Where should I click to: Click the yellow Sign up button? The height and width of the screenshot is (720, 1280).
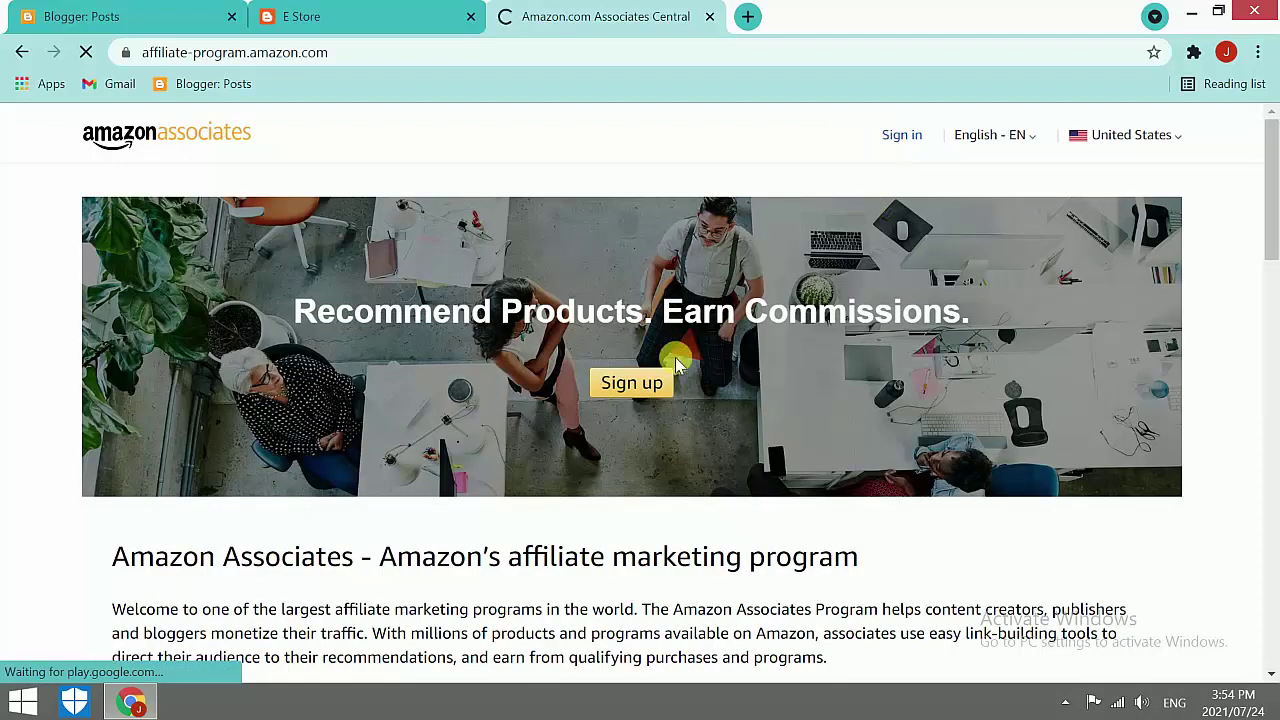point(632,383)
